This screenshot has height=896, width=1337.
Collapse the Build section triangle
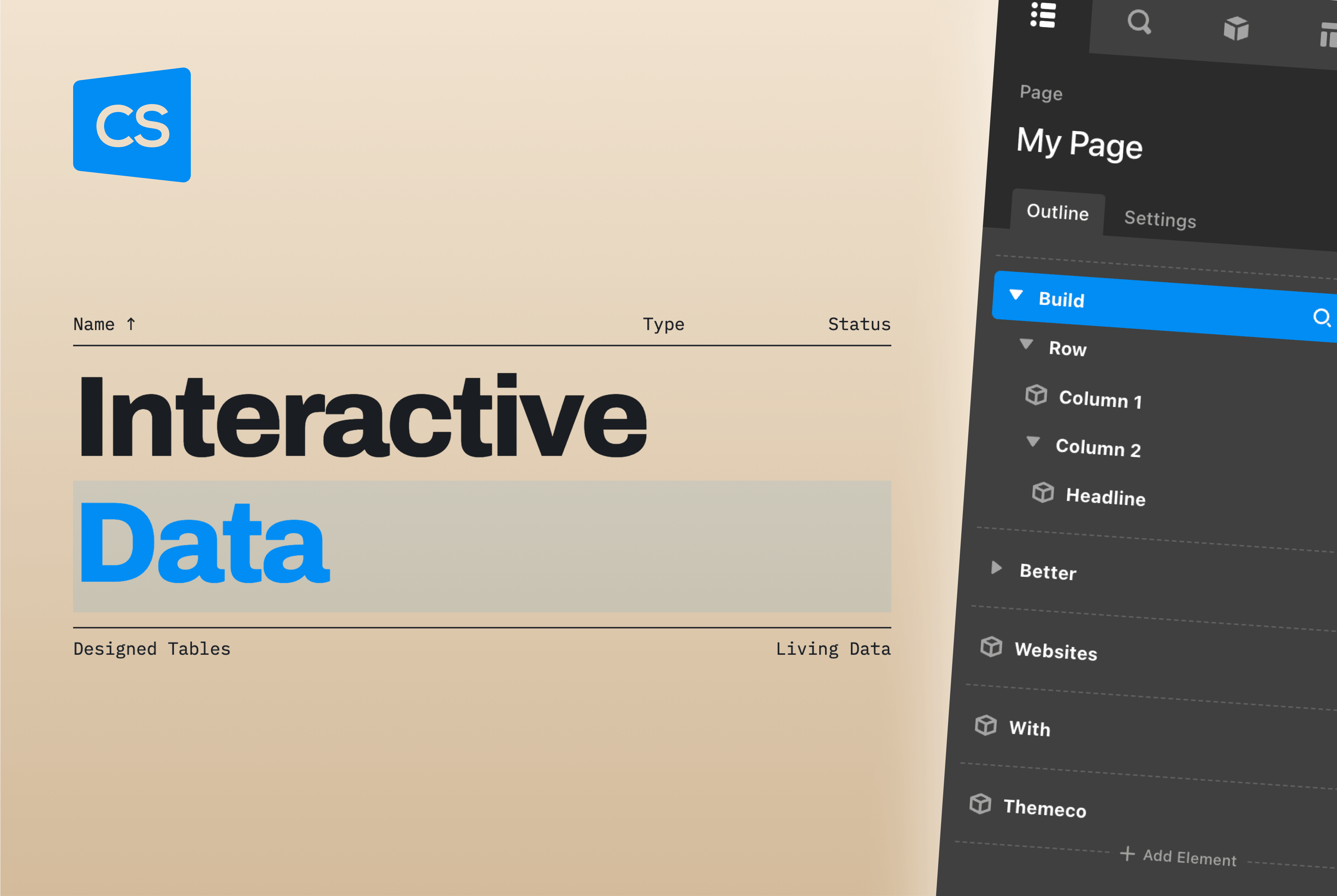[1016, 294]
